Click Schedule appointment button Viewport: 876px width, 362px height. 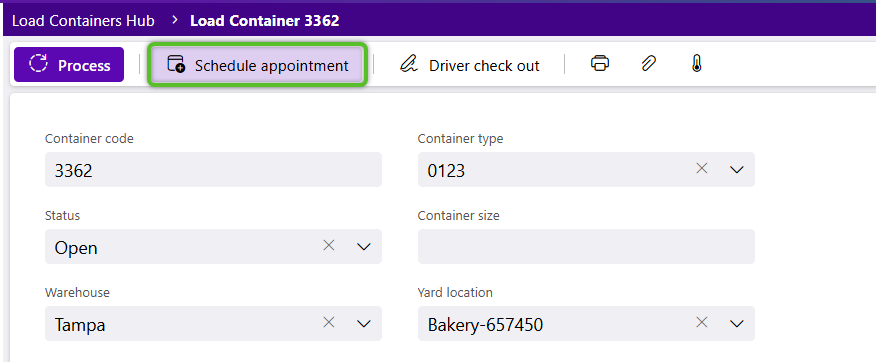[x=257, y=65]
